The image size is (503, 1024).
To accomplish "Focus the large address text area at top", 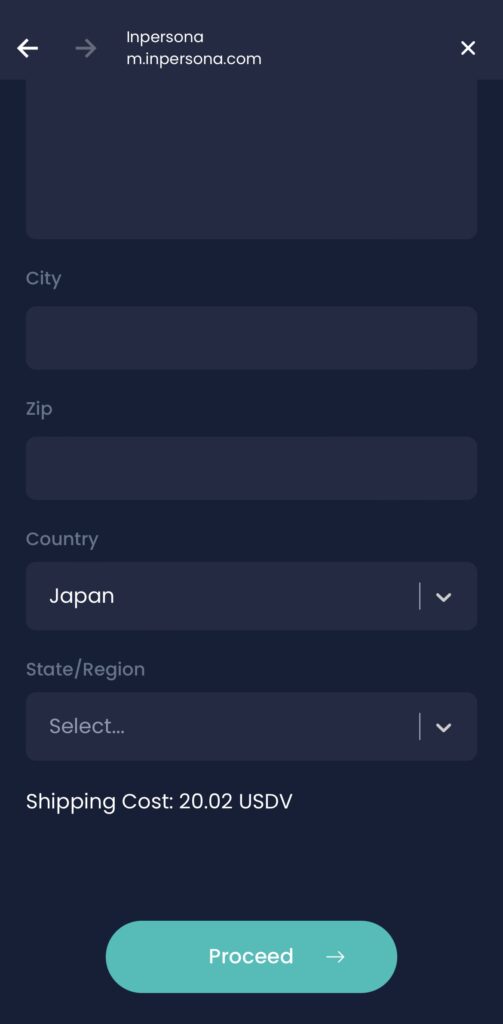I will tap(252, 159).
